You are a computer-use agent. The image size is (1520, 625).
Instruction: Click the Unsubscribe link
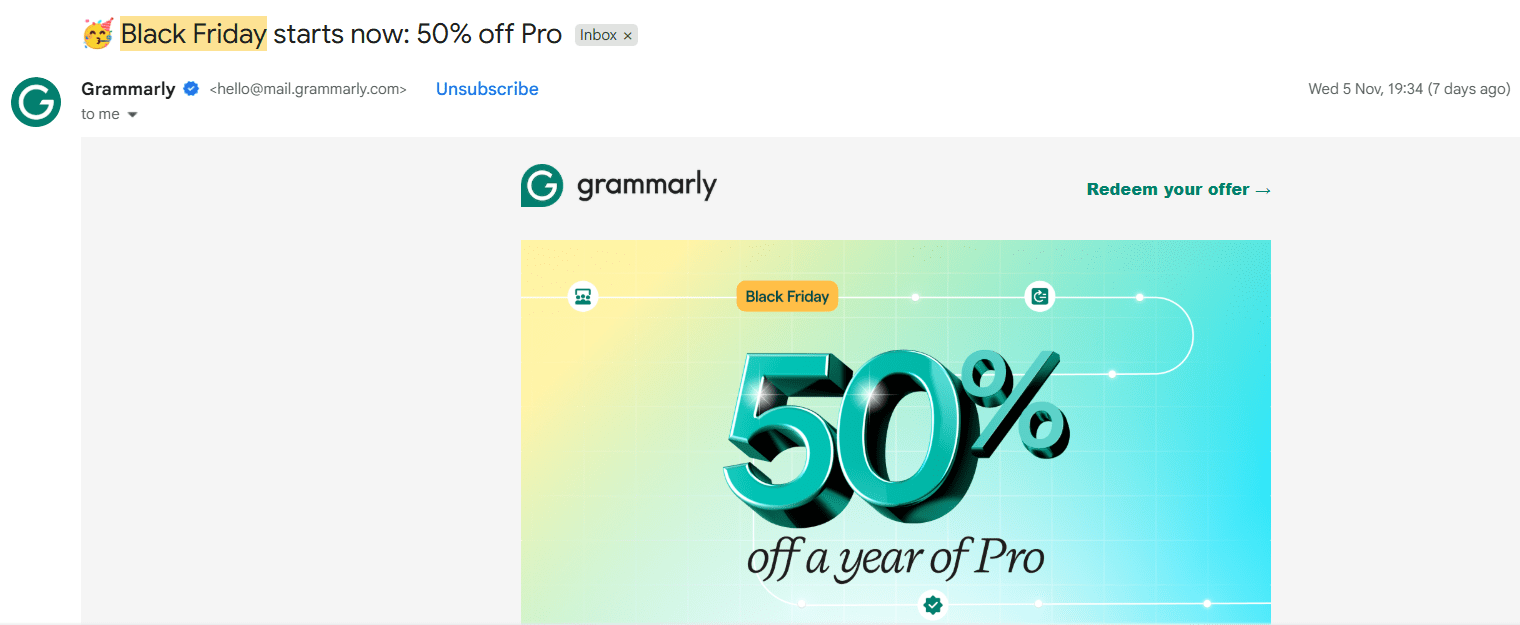pyautogui.click(x=487, y=88)
